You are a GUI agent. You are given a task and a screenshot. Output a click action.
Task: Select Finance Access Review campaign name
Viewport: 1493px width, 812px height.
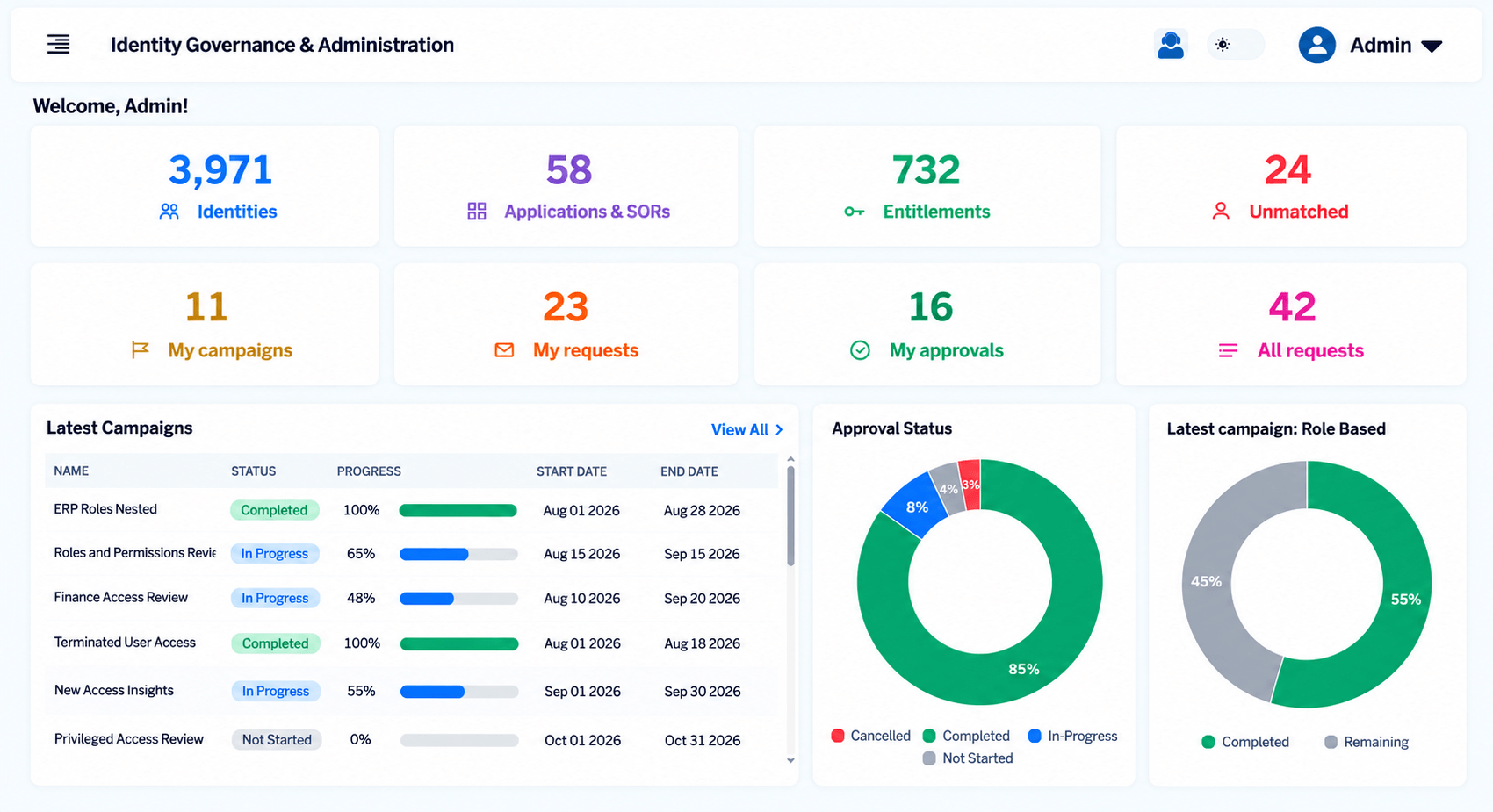point(121,598)
